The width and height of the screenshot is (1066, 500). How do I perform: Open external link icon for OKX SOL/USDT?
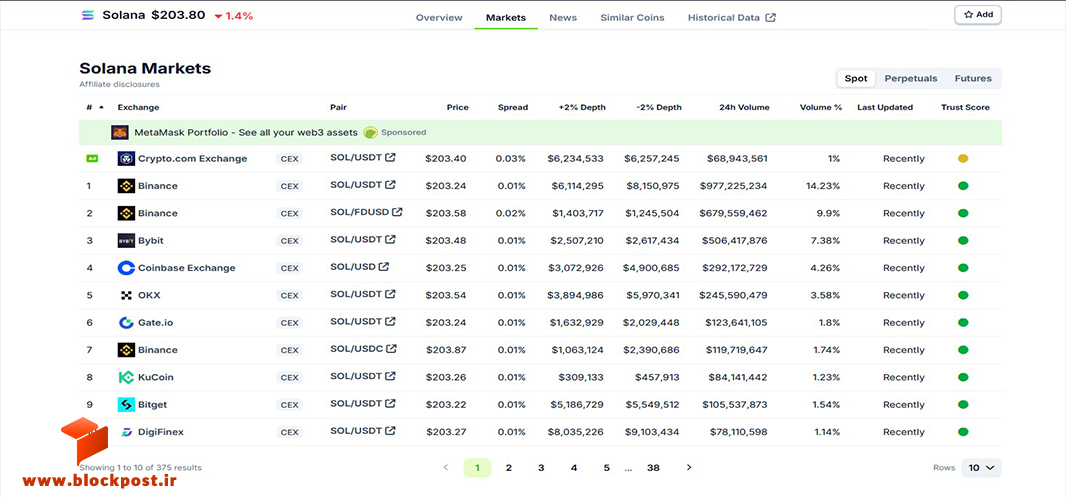tap(390, 294)
